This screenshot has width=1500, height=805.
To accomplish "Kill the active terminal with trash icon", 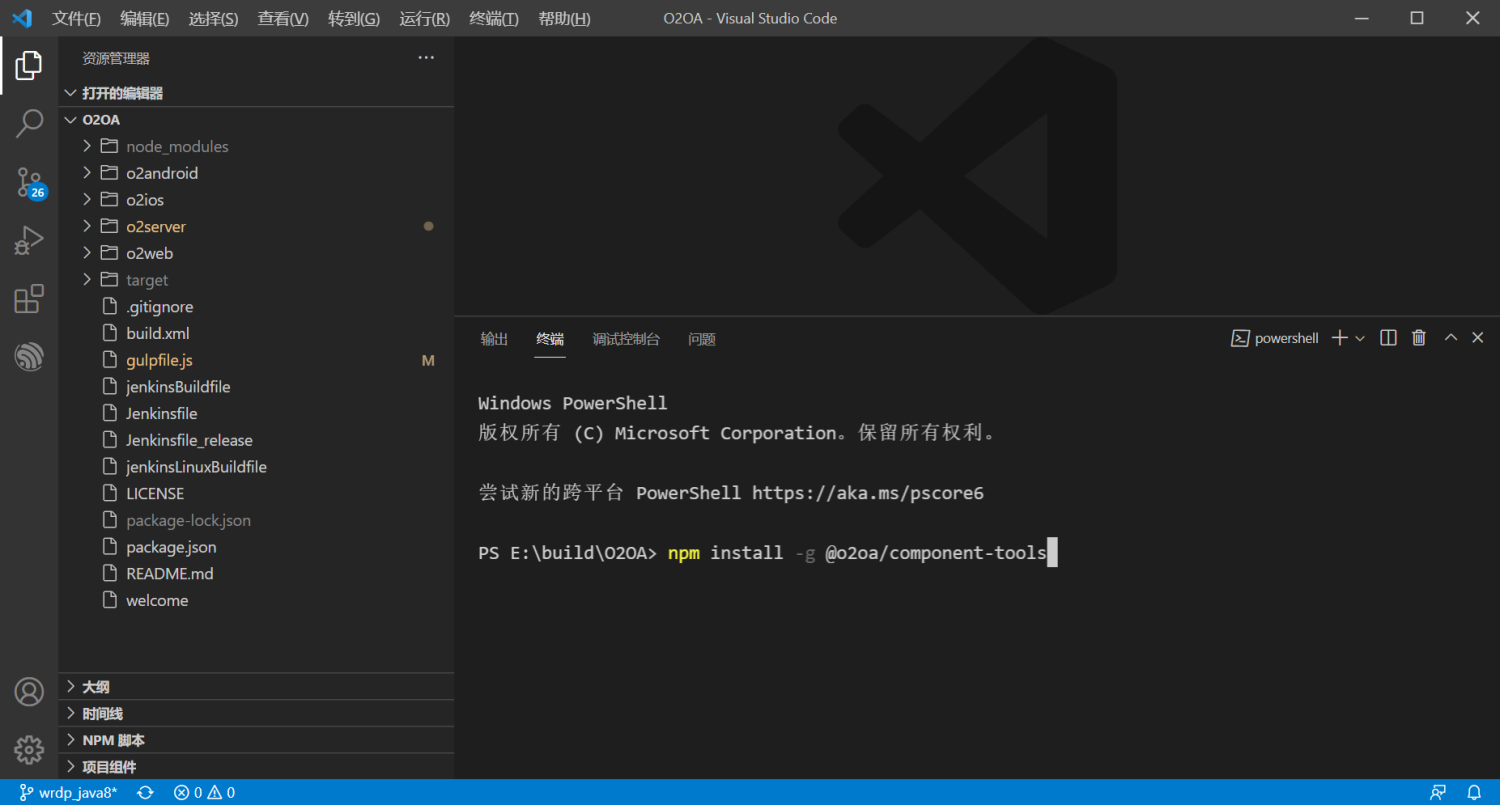I will coord(1418,337).
